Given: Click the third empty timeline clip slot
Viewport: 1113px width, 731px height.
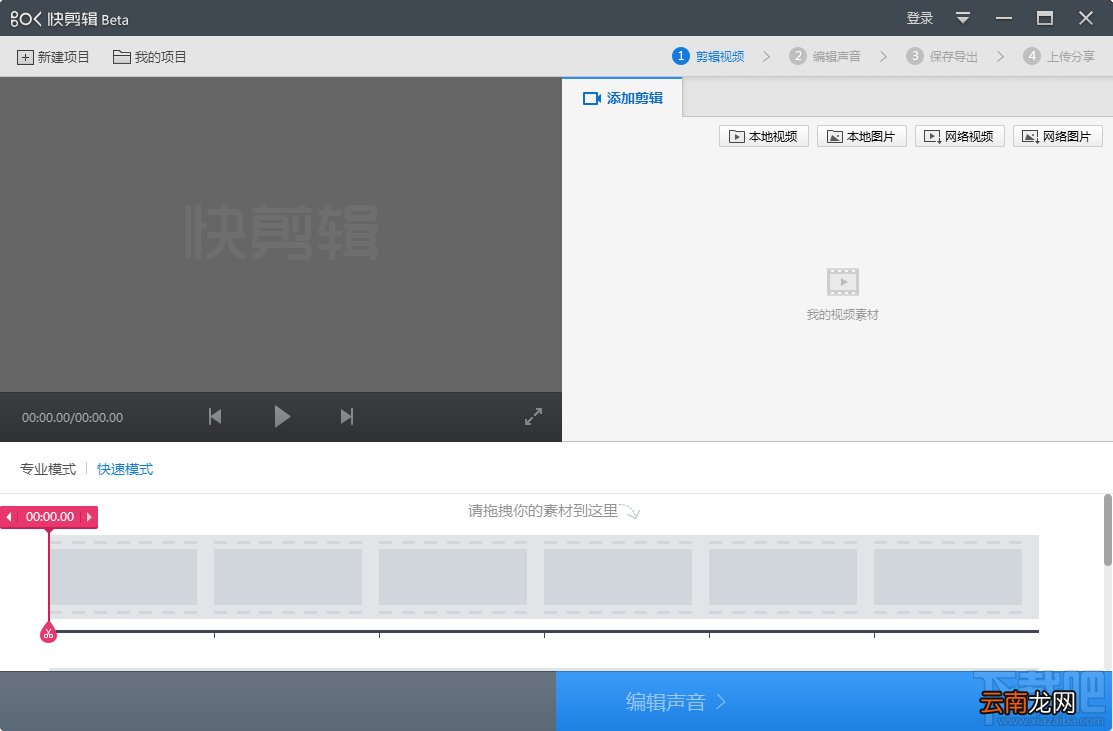Looking at the screenshot, I should tap(453, 577).
